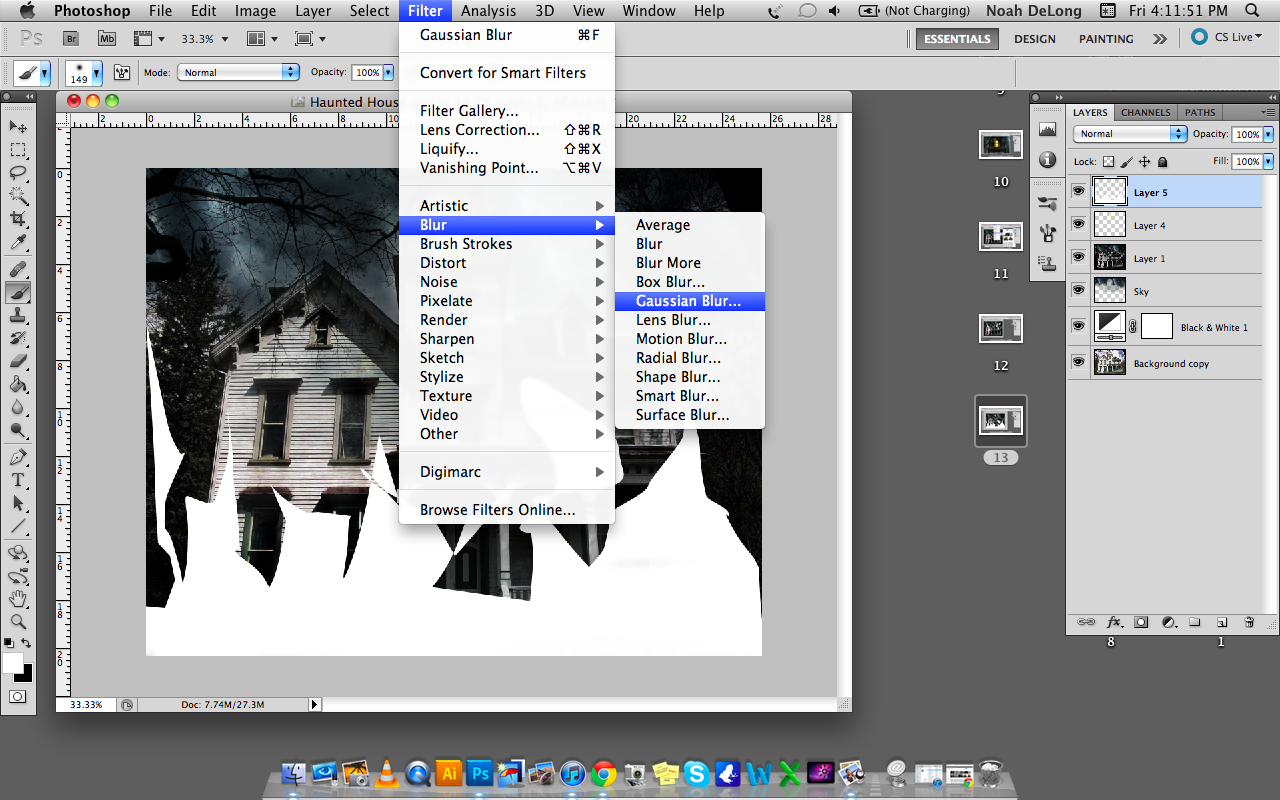Select the Zoom magnifier tool

18,622
